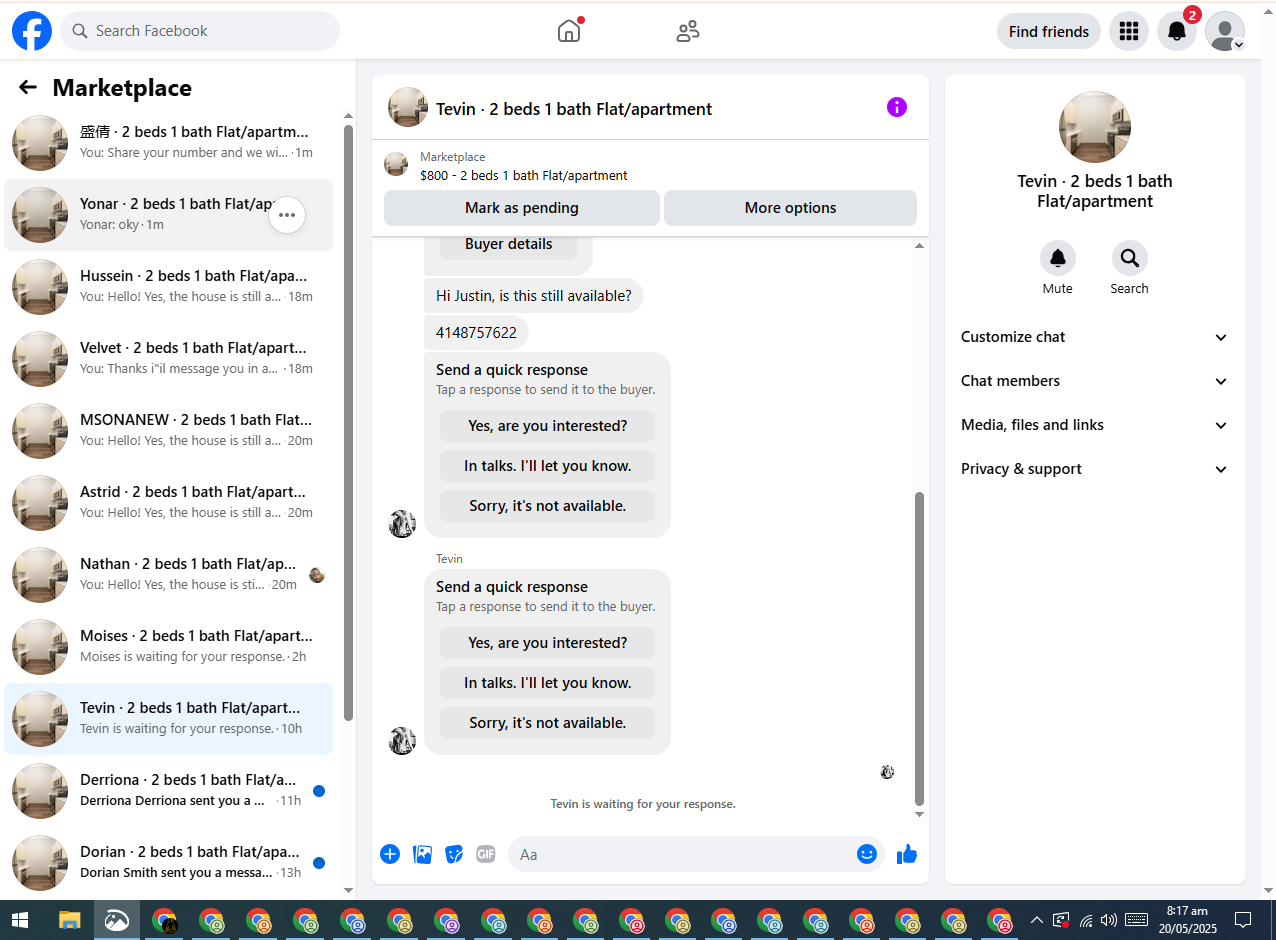The width and height of the screenshot is (1276, 940).
Task: Send lower 'Yes, are you interested?' response
Action: (x=548, y=643)
